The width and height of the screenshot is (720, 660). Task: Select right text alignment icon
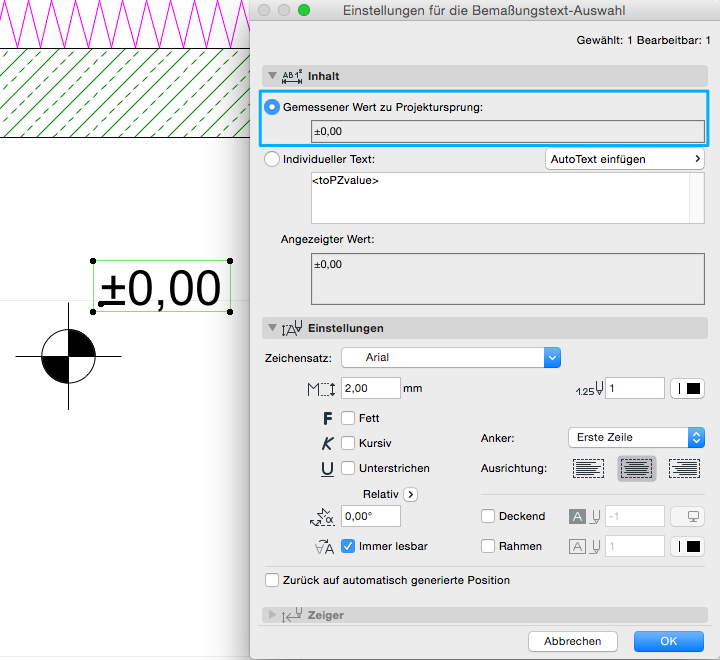pos(684,468)
